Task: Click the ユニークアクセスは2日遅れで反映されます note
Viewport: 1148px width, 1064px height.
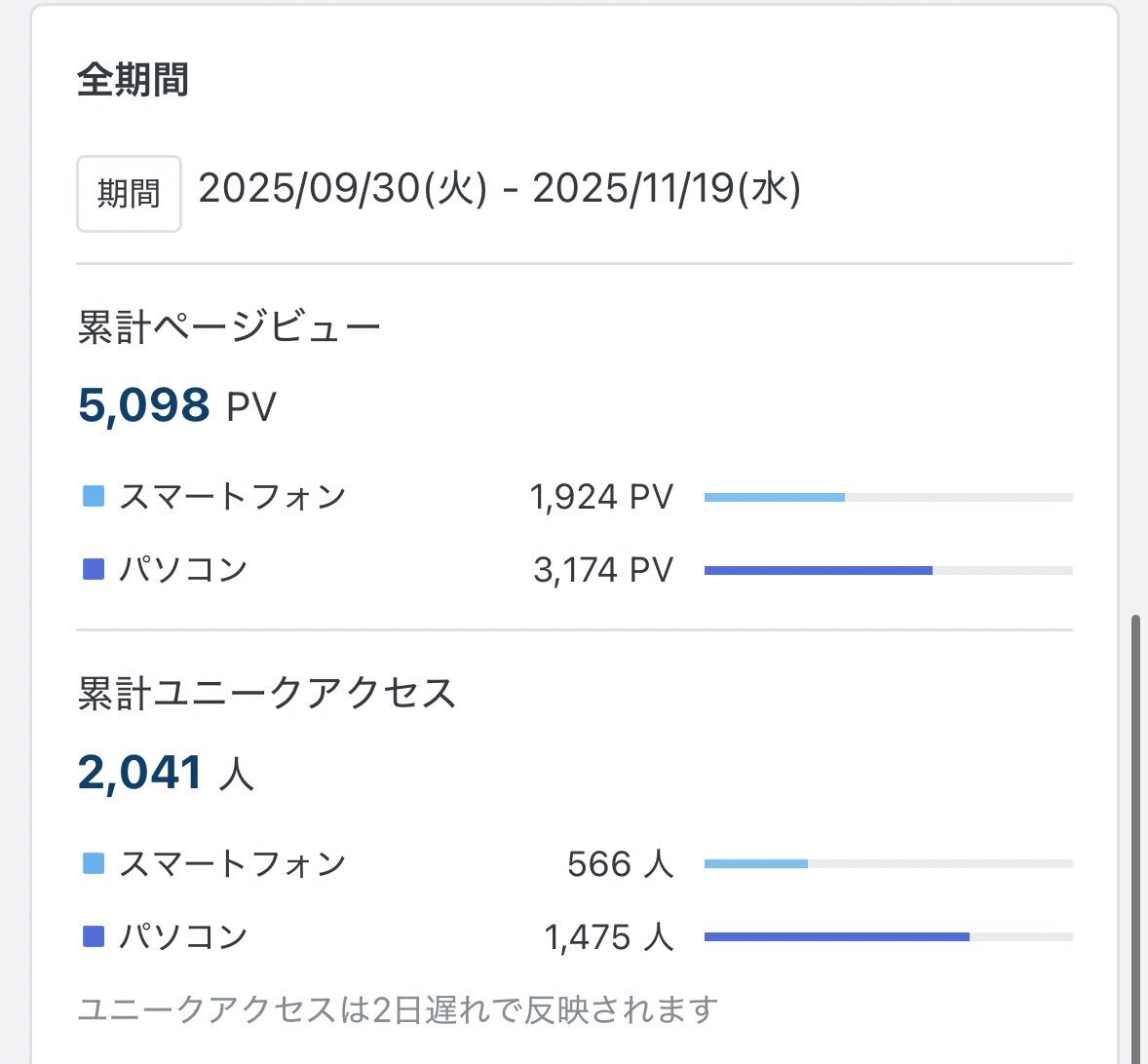Action: (x=398, y=1009)
